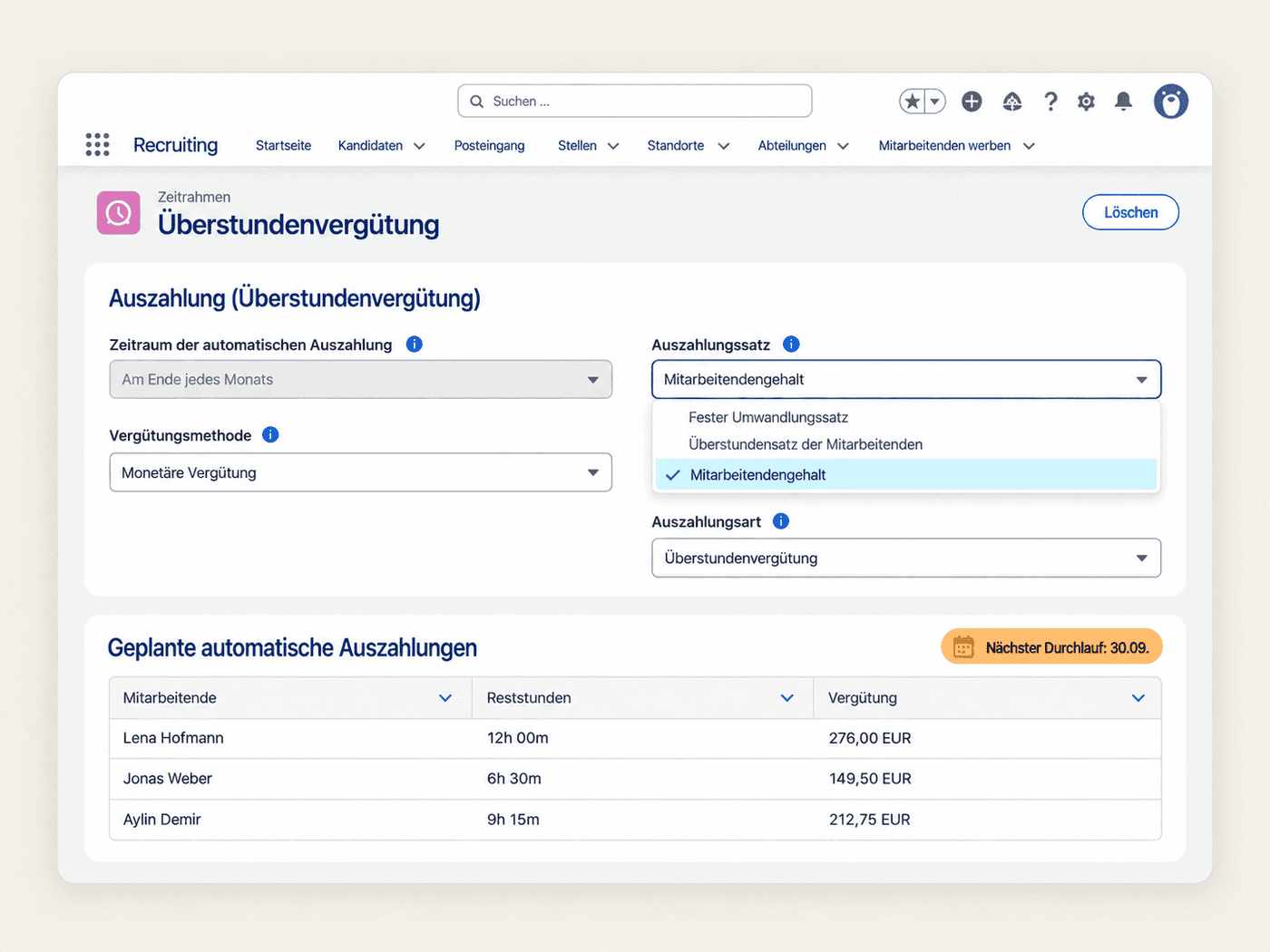
Task: Go to the Startseite tab
Action: 283,146
